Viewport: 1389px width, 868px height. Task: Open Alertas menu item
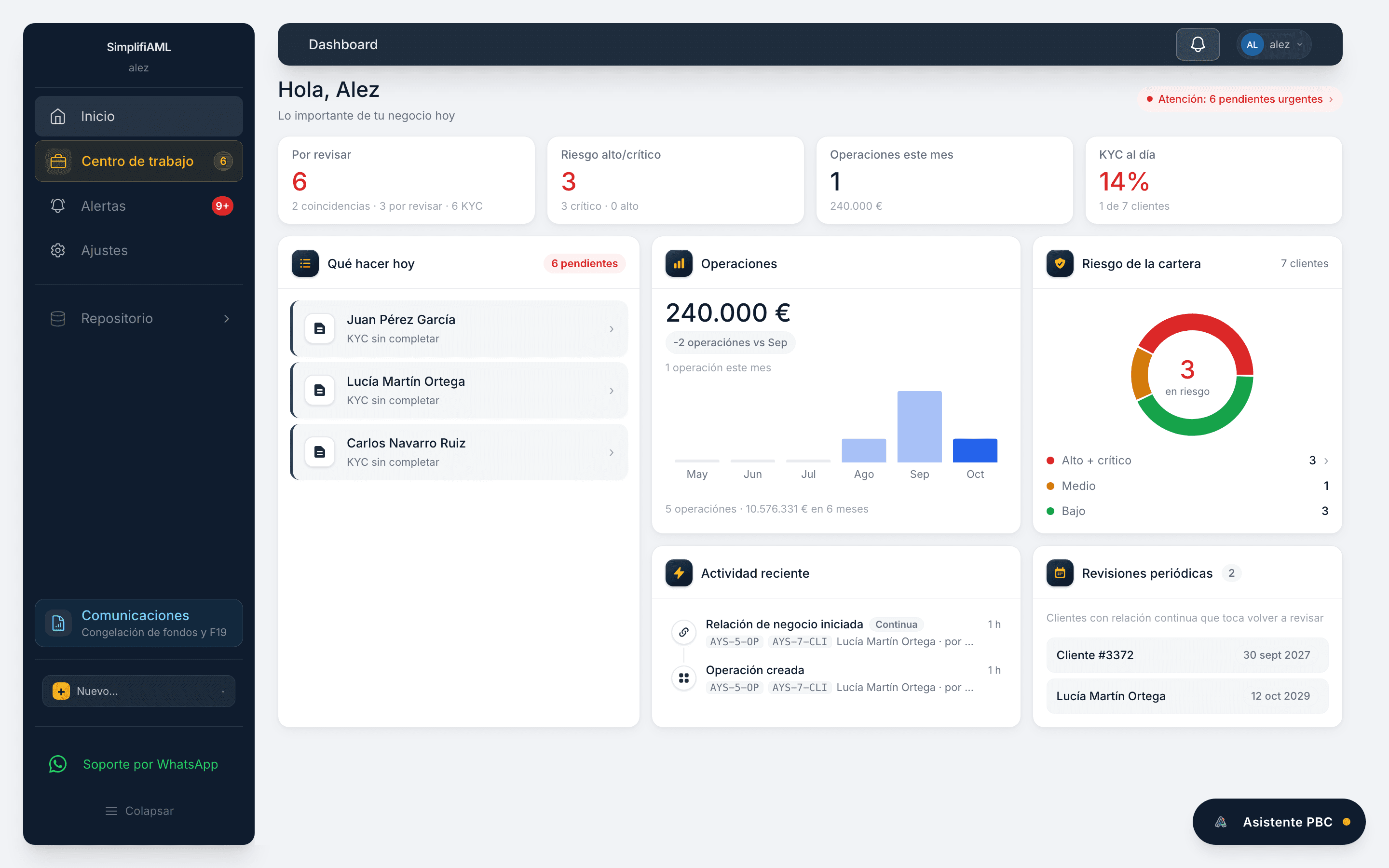click(x=139, y=205)
